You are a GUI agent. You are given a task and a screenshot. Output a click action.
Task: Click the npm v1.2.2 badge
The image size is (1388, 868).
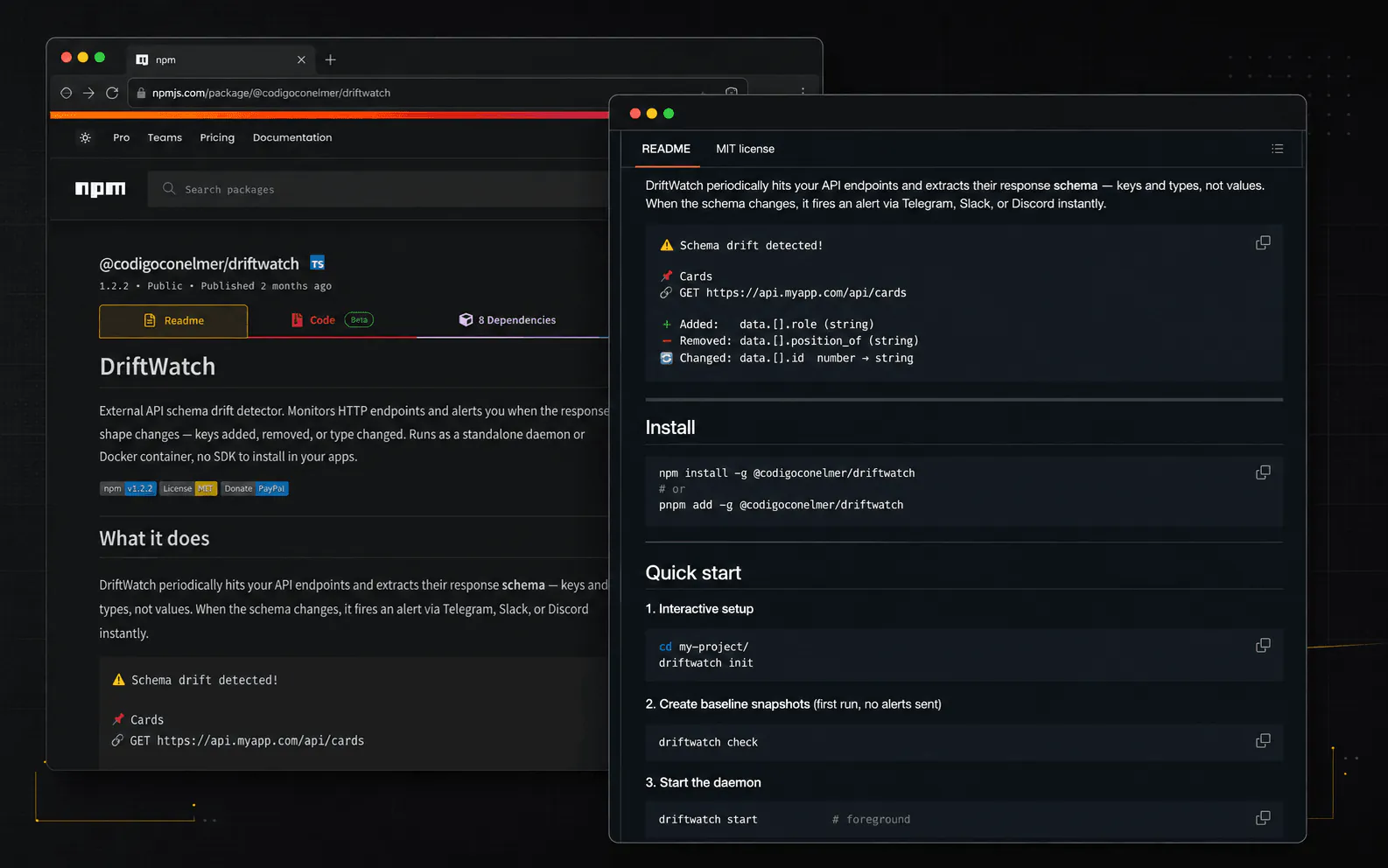(x=128, y=488)
